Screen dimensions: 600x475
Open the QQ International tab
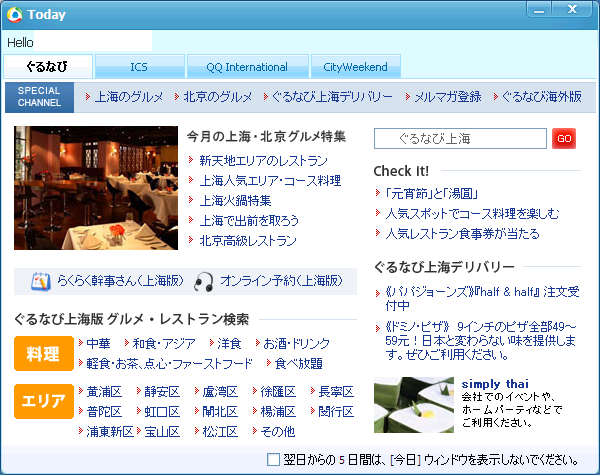247,67
